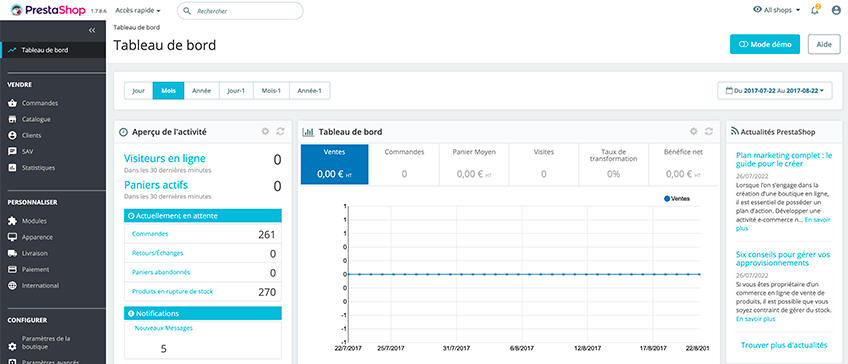Click Trouver plus d'actualités link
Screen dimensions: 848x364
(x=784, y=345)
